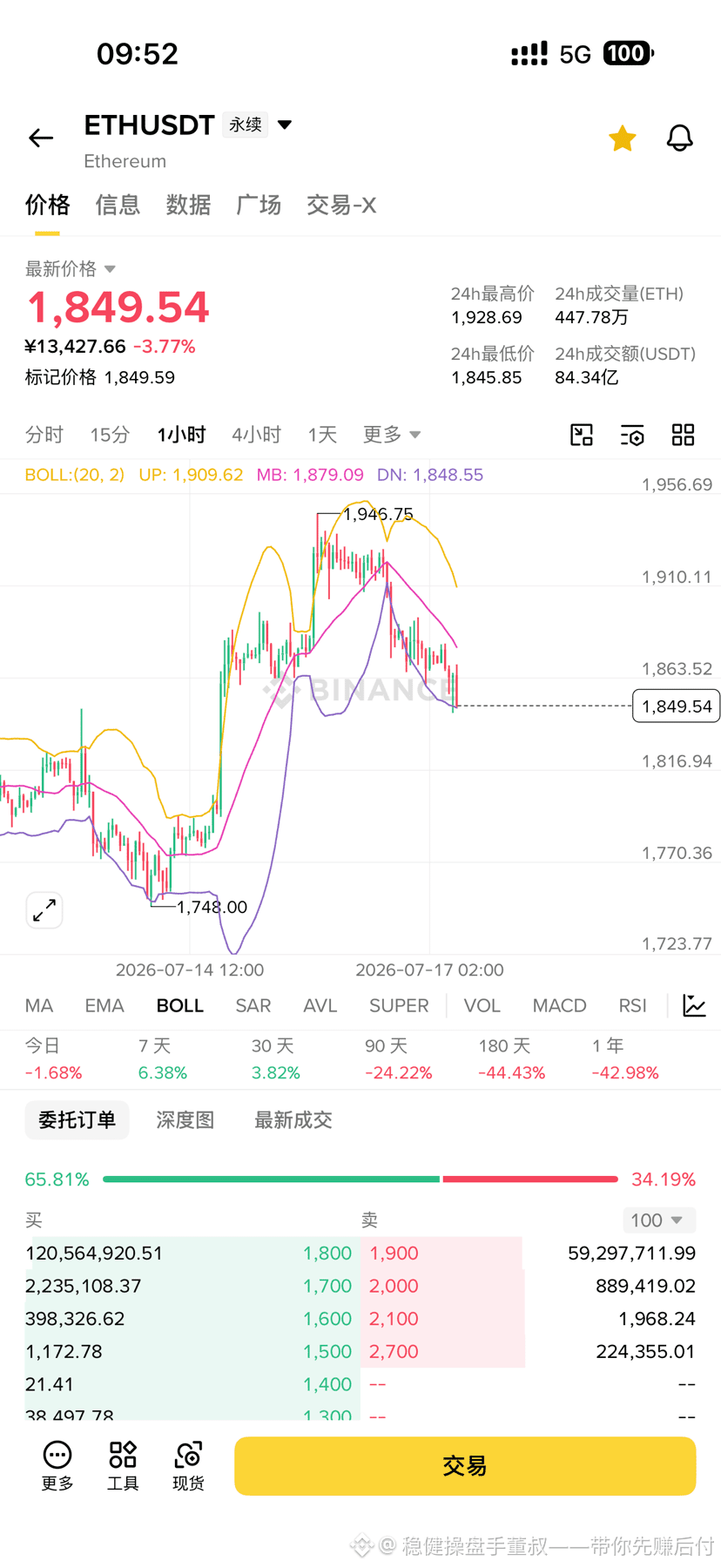Tap the 90 天 -24.22% performance
This screenshot has height=1568, width=721.
pyautogui.click(x=399, y=1059)
